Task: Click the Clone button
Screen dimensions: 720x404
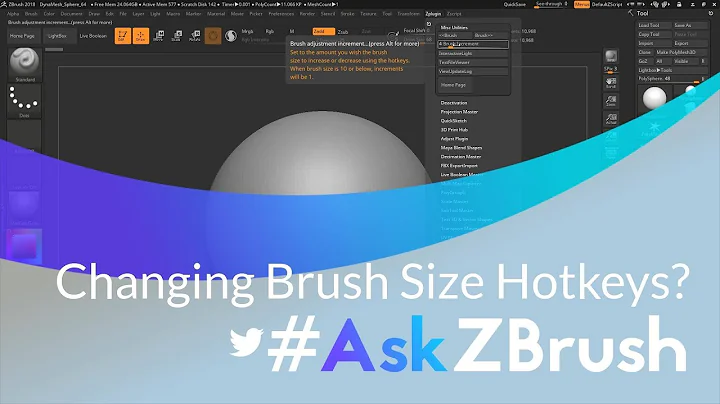Action: 645,52
